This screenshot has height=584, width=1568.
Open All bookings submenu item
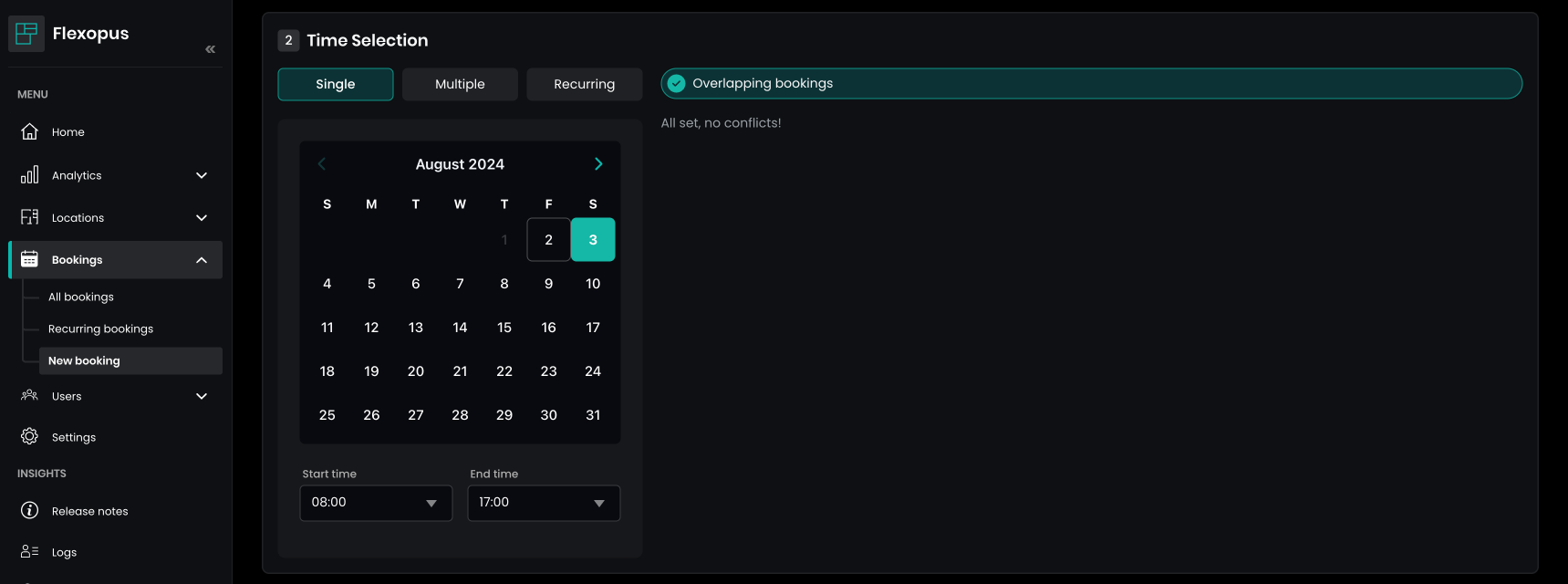tap(81, 297)
